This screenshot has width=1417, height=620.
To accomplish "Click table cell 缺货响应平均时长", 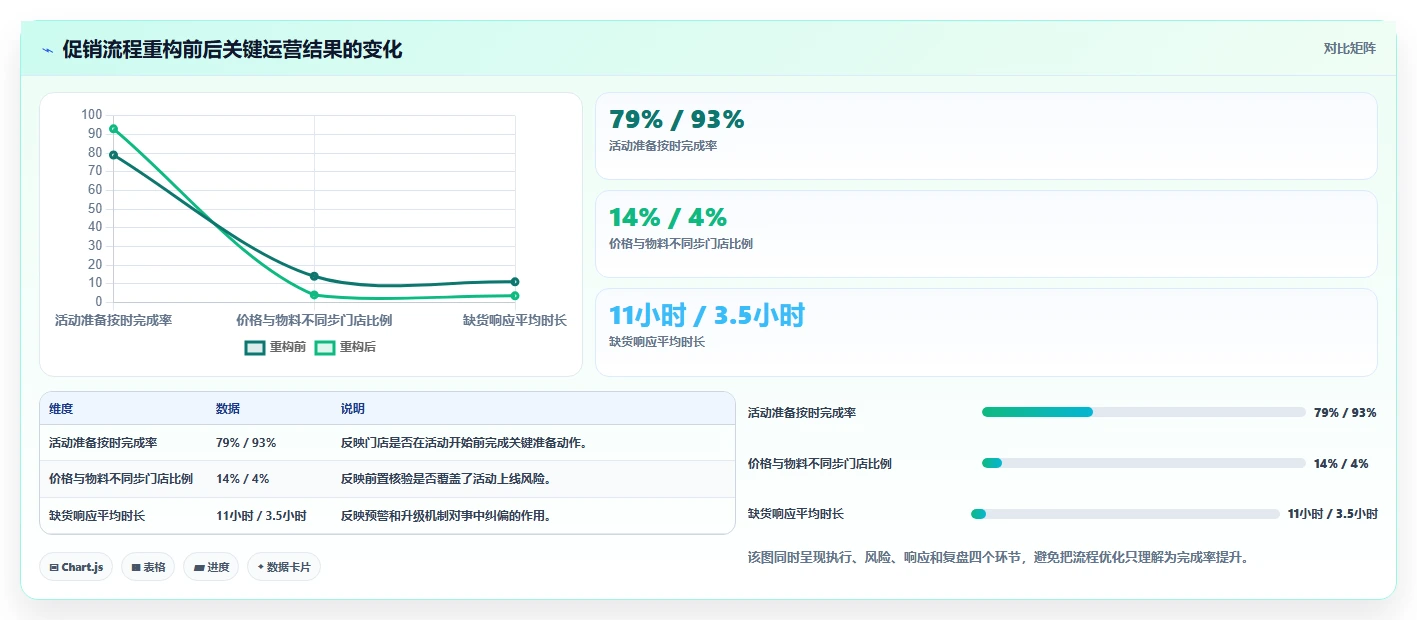I will (x=97, y=516).
